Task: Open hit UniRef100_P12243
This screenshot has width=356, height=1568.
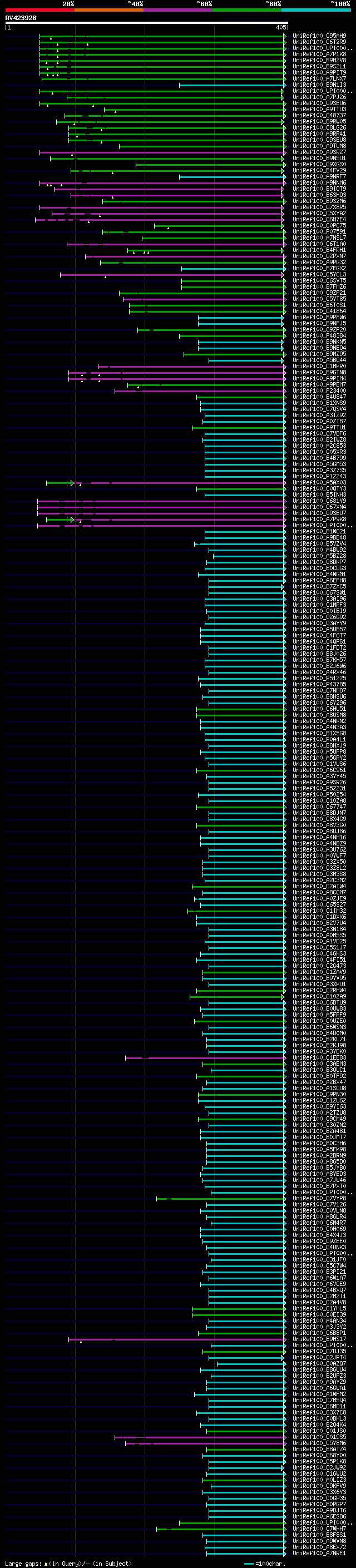Action: coord(319,476)
